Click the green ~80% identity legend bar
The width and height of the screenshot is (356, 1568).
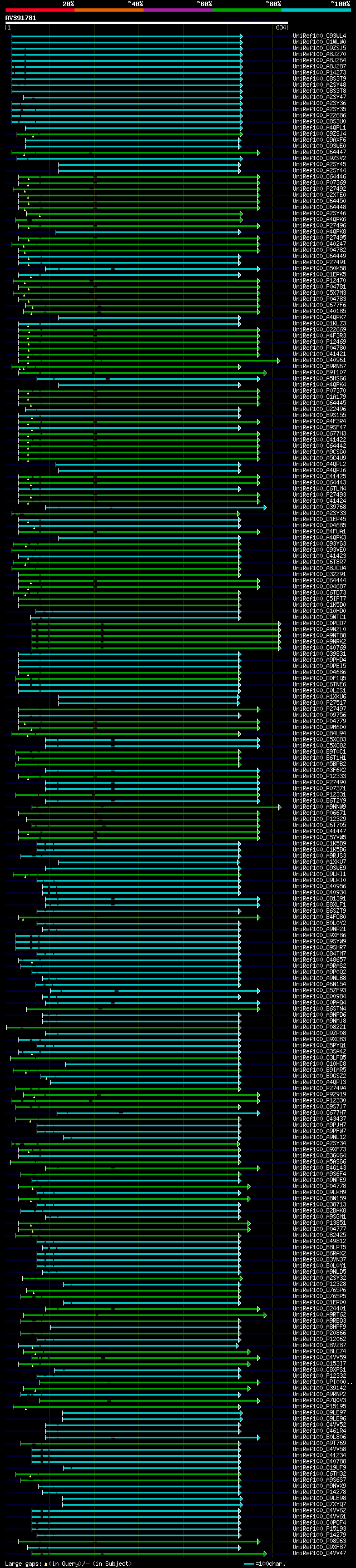pos(247,11)
